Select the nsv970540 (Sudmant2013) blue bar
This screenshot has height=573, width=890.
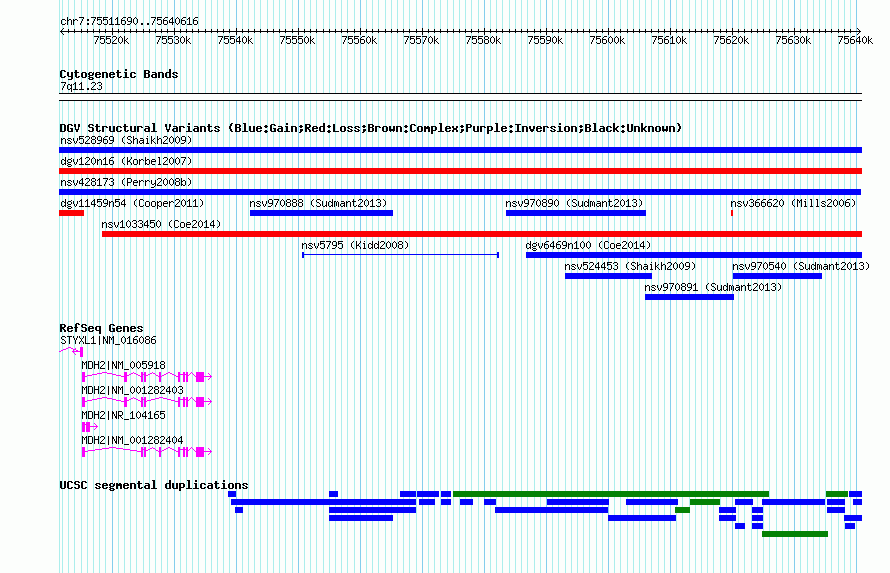(777, 276)
